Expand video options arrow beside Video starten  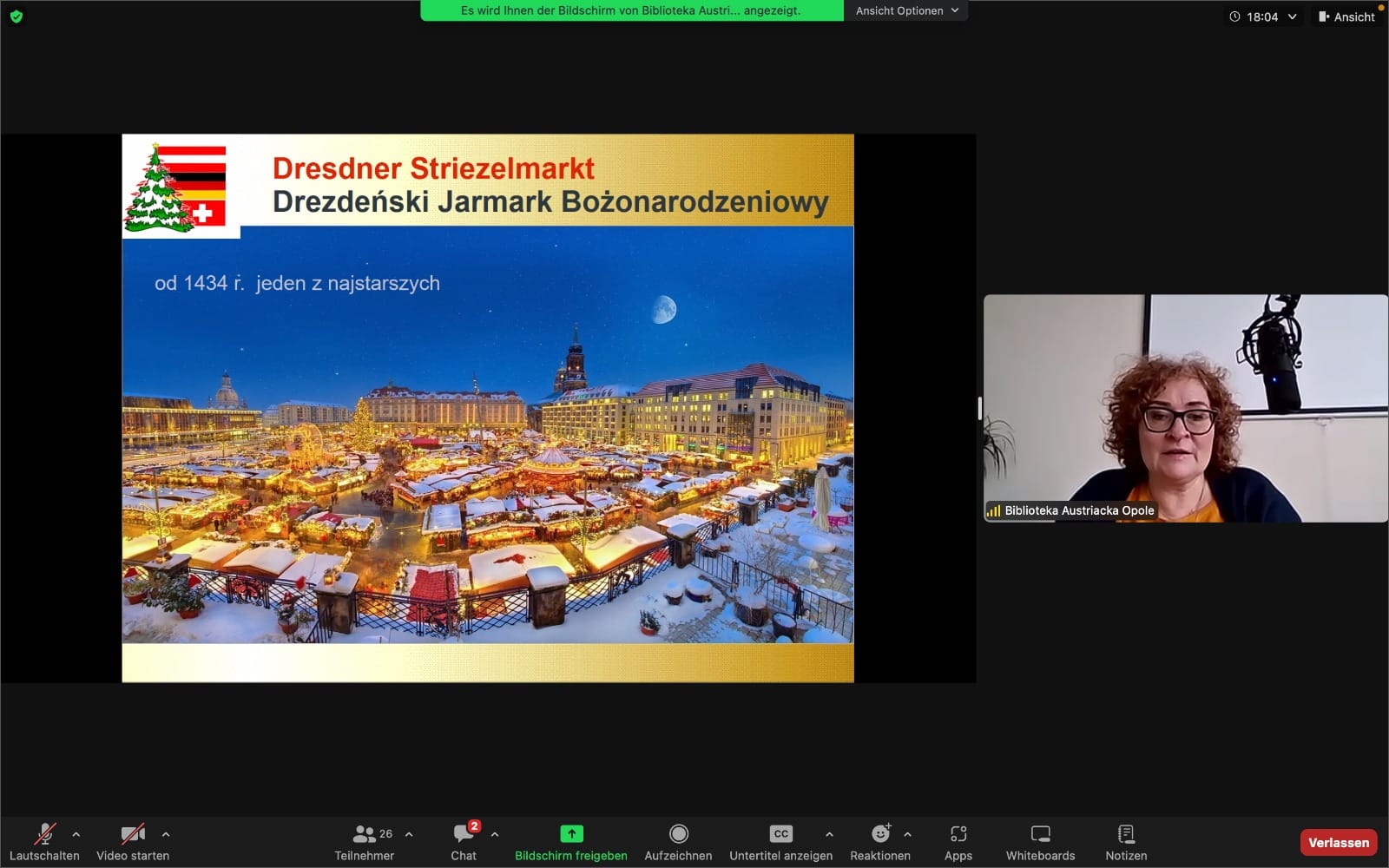pyautogui.click(x=166, y=834)
